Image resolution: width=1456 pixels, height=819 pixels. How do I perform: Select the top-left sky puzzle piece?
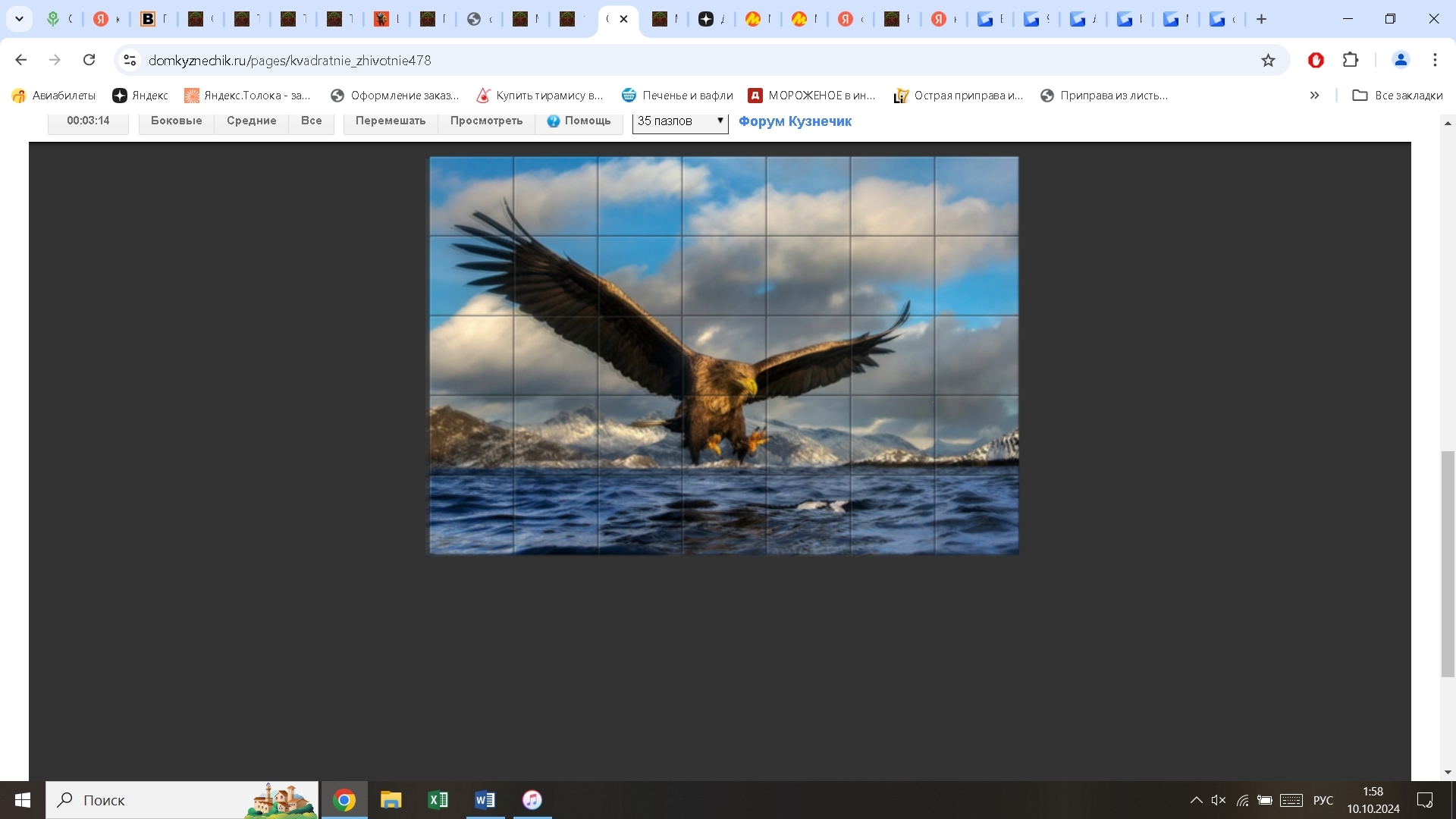coord(472,196)
